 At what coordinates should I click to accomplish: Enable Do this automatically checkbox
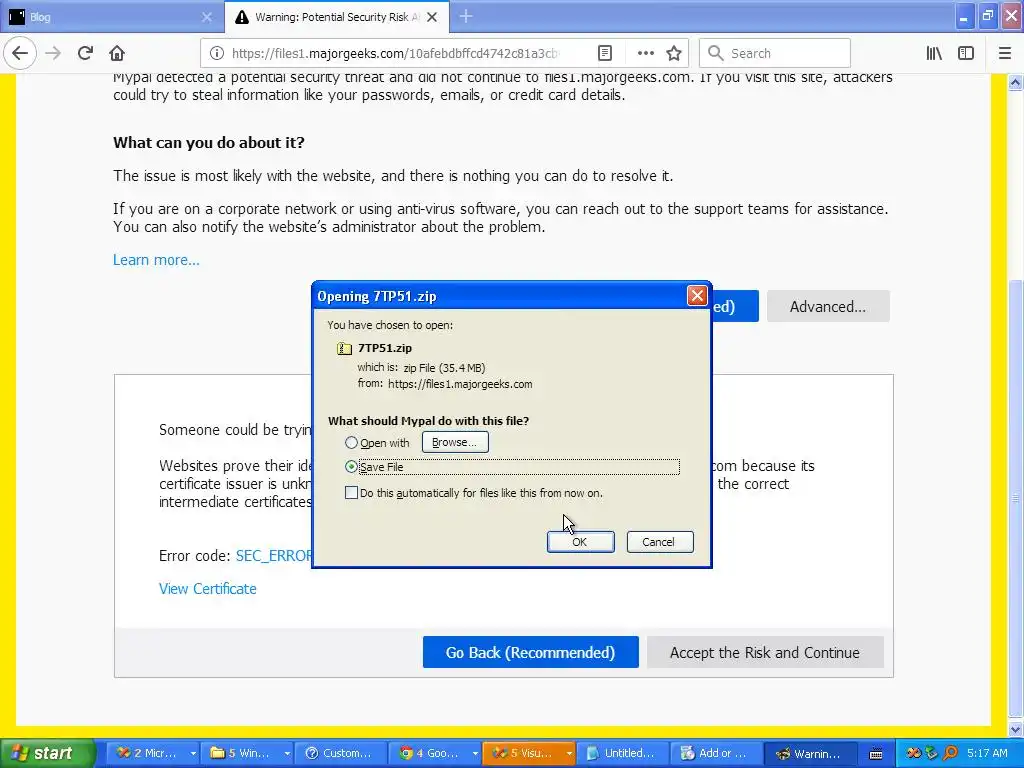(x=351, y=492)
